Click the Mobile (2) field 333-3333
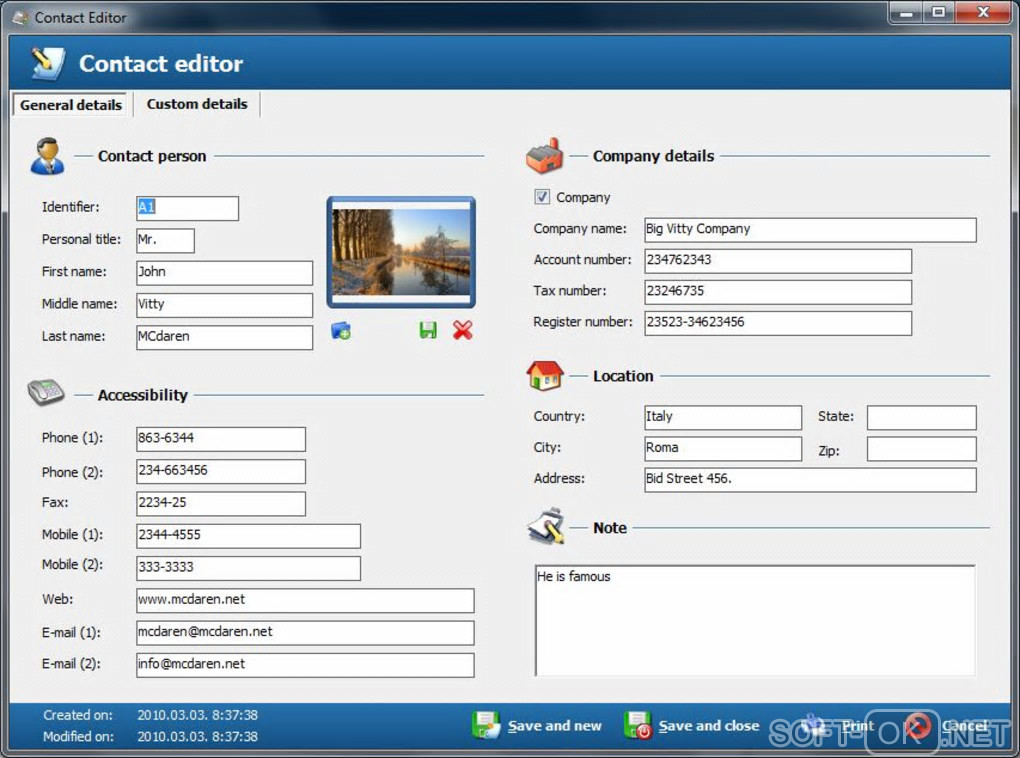1020x758 pixels. coord(248,567)
